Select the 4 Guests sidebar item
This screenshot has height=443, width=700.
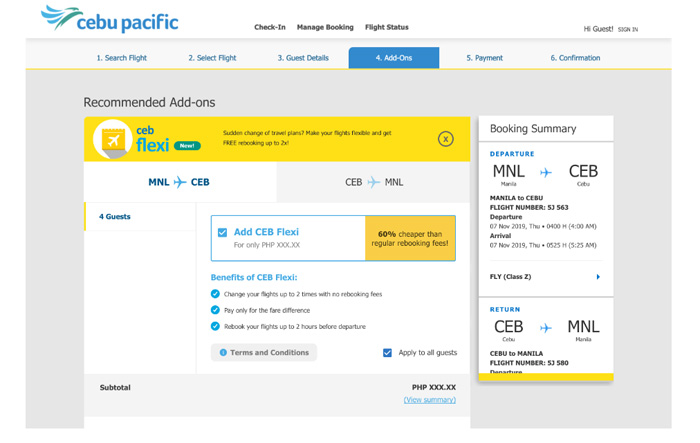[x=140, y=217]
